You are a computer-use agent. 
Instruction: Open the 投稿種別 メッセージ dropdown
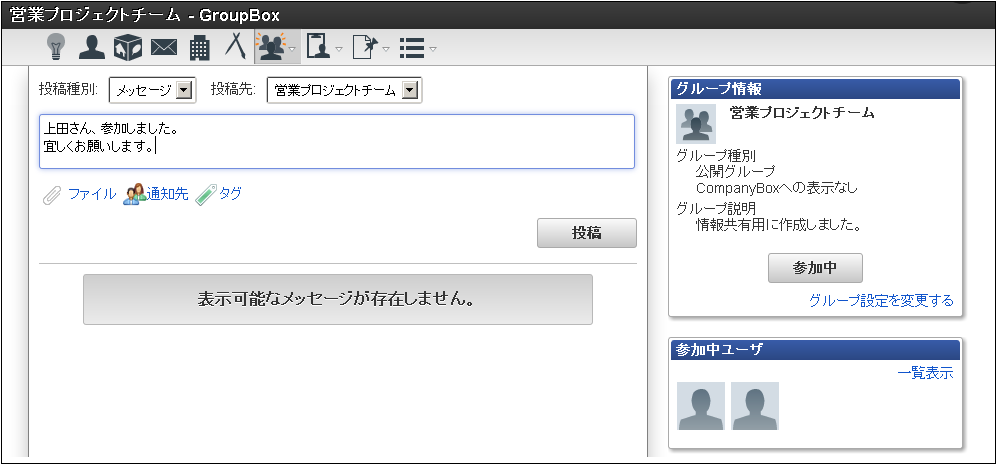tap(152, 91)
